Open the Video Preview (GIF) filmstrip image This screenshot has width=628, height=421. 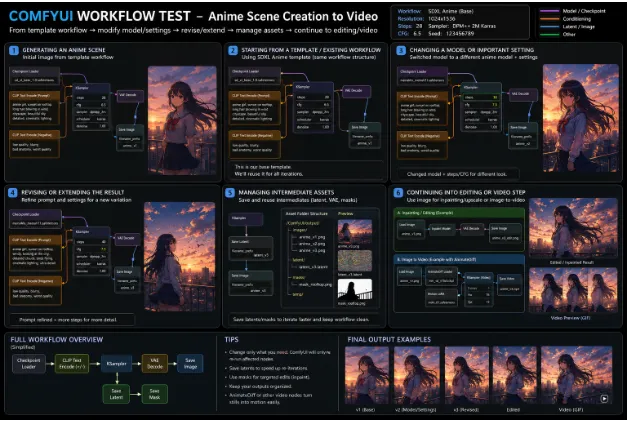pyautogui.click(x=573, y=290)
